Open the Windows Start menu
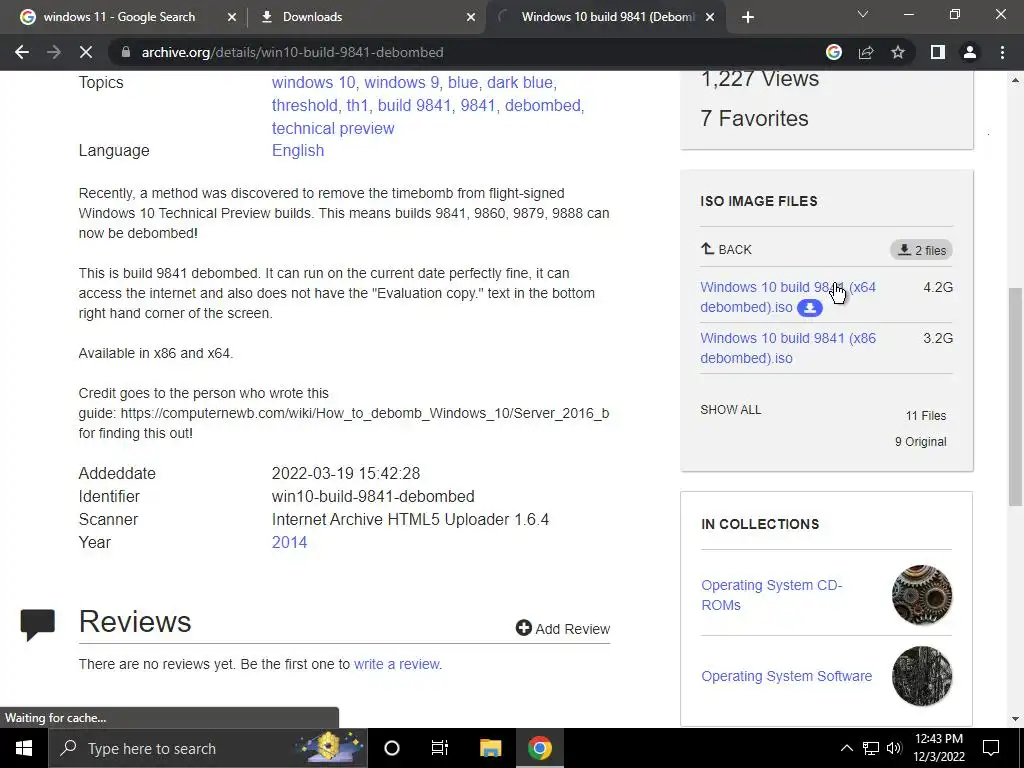 pos(24,748)
